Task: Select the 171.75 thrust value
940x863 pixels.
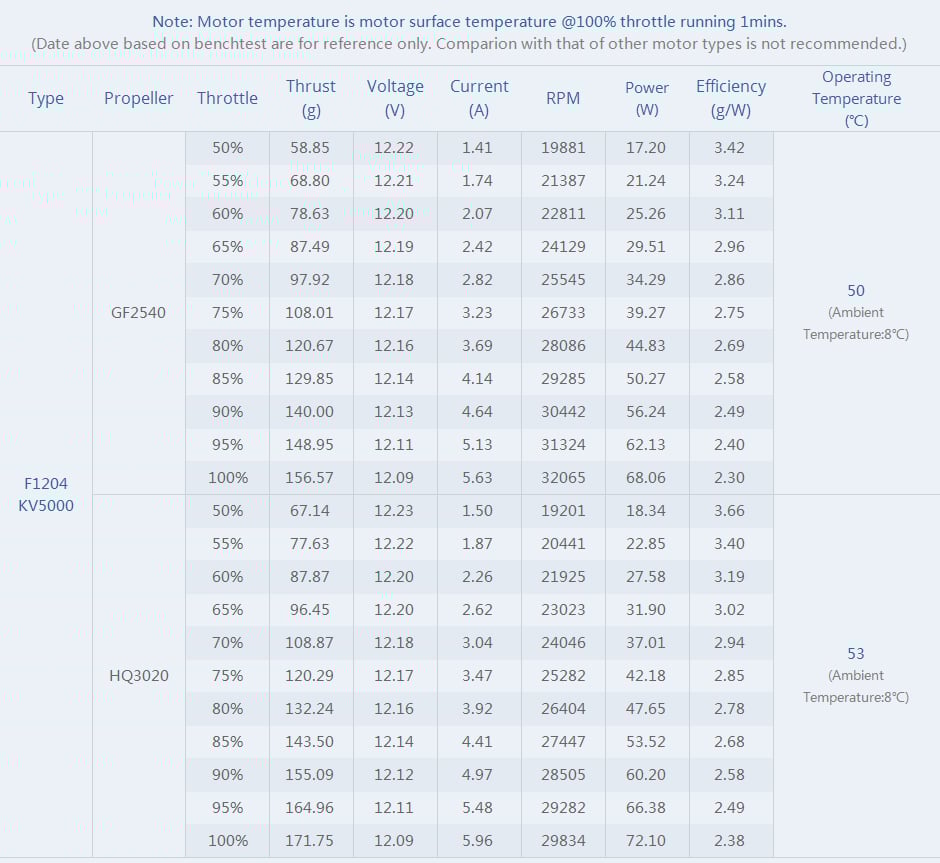Action: [311, 841]
